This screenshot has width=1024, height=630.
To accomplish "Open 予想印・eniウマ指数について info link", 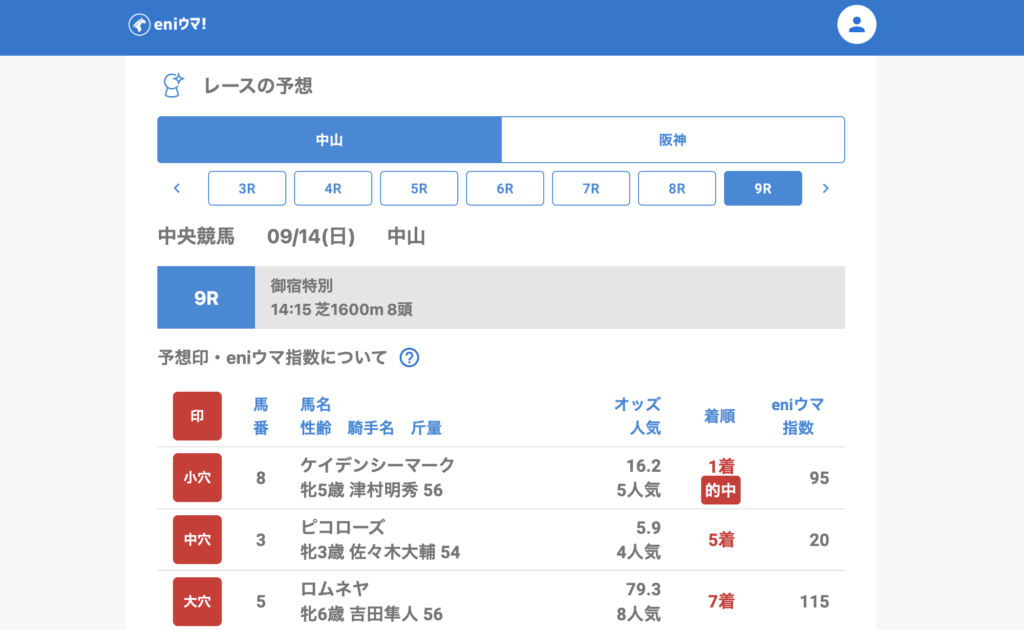I will pyautogui.click(x=272, y=358).
